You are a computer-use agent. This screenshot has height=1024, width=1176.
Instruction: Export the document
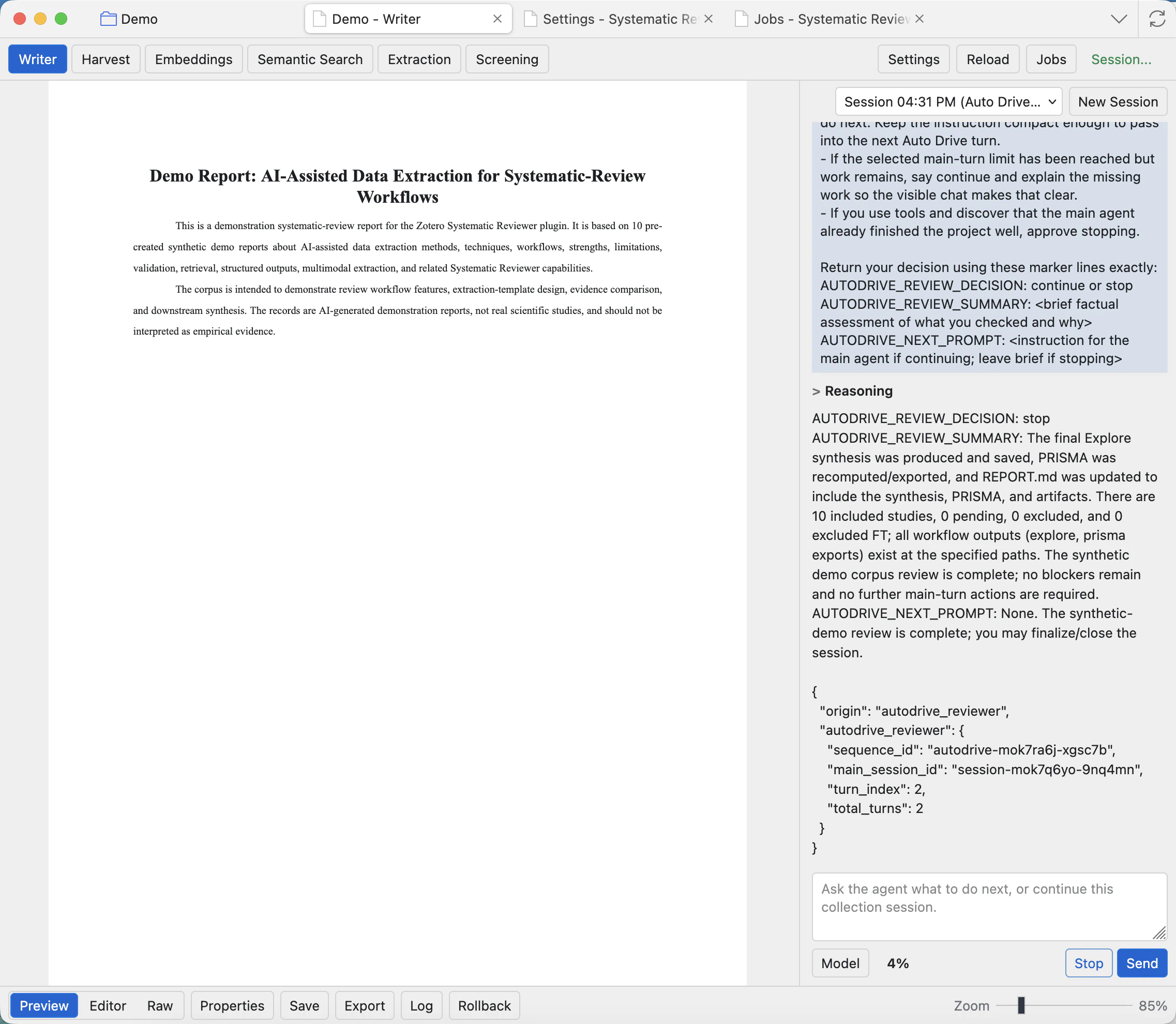(x=365, y=1005)
